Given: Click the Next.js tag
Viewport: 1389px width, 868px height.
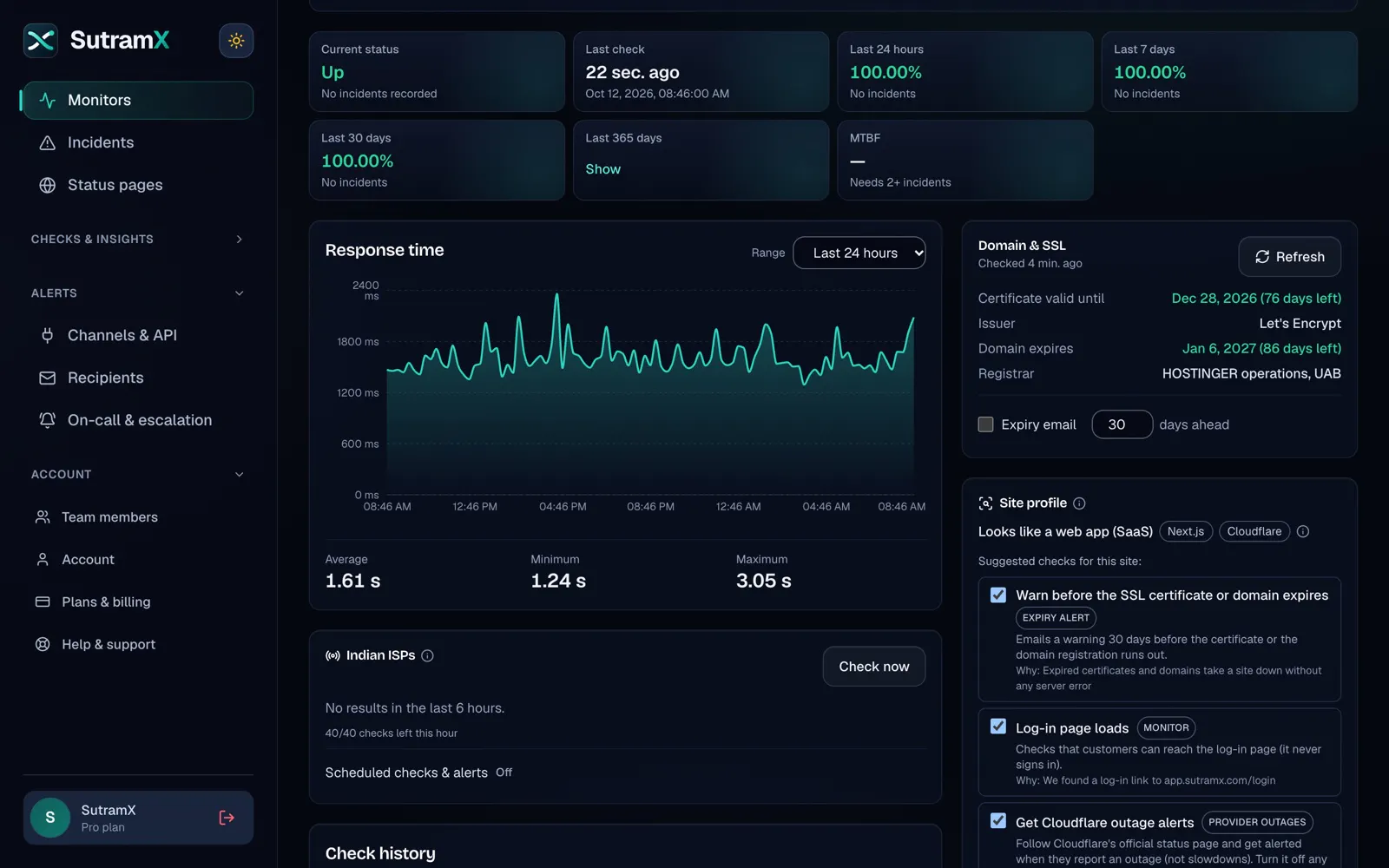Looking at the screenshot, I should click(x=1186, y=531).
